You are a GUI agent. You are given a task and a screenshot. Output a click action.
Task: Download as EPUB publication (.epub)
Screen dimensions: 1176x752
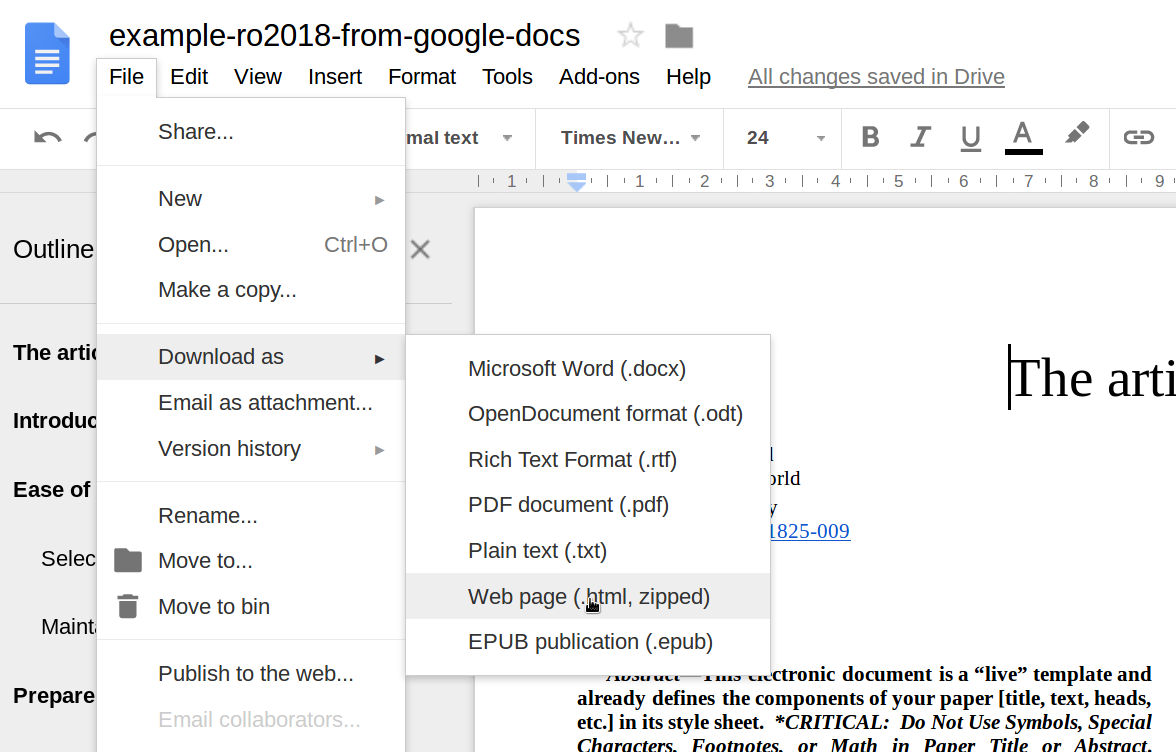588,642
